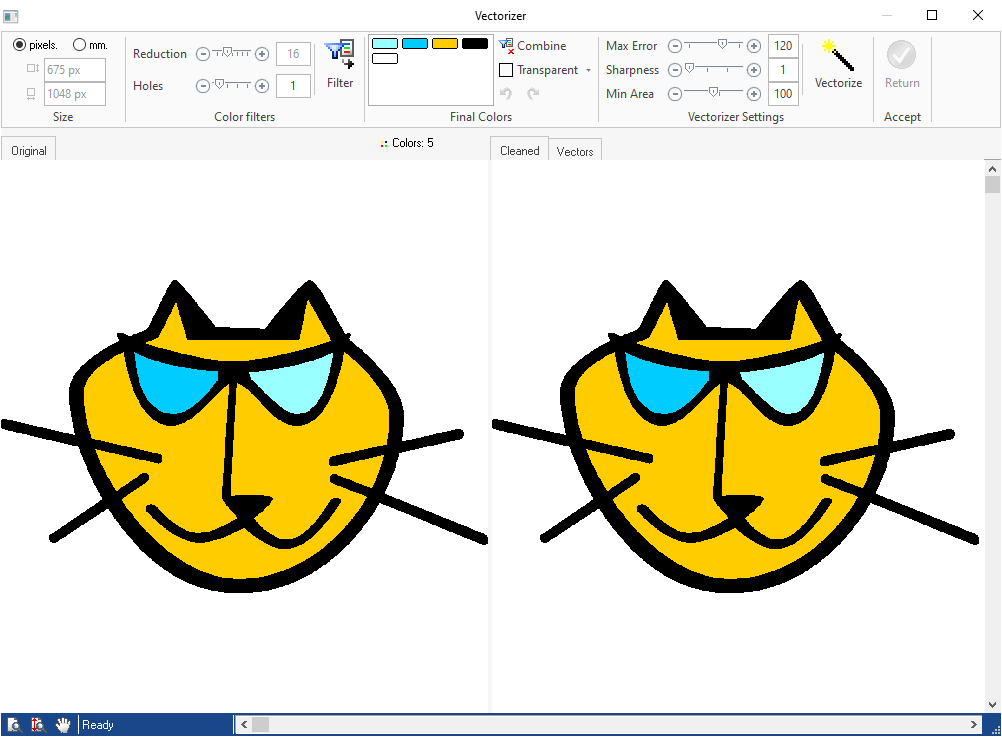Select the pan hand tool in status bar
This screenshot has height=737, width=1002.
pyautogui.click(x=63, y=725)
